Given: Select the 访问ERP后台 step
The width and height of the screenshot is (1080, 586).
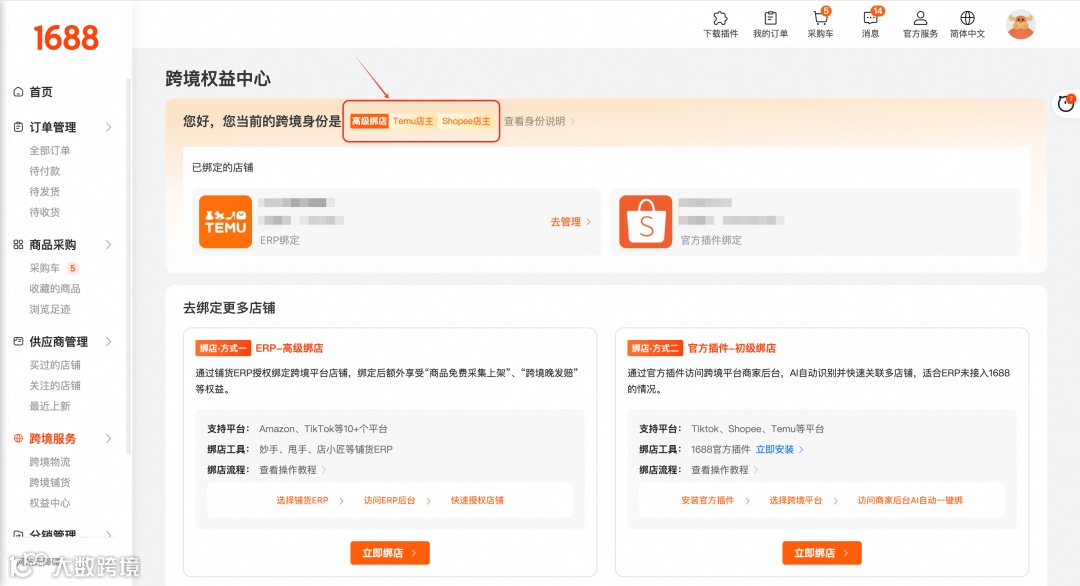Looking at the screenshot, I should click(x=390, y=501).
